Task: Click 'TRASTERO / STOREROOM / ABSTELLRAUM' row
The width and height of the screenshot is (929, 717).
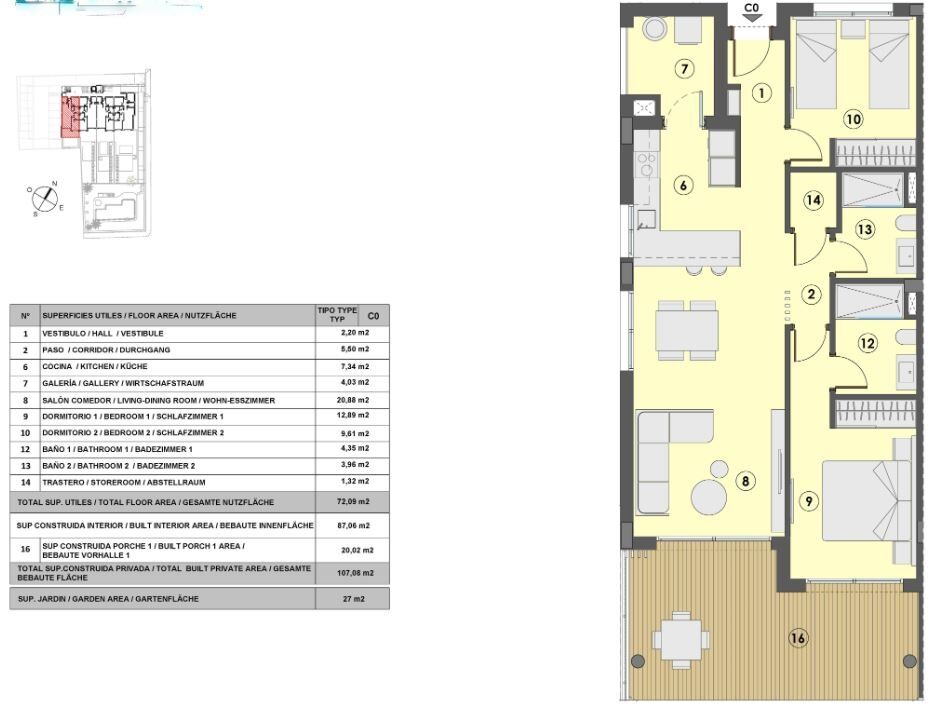Action: [x=199, y=482]
